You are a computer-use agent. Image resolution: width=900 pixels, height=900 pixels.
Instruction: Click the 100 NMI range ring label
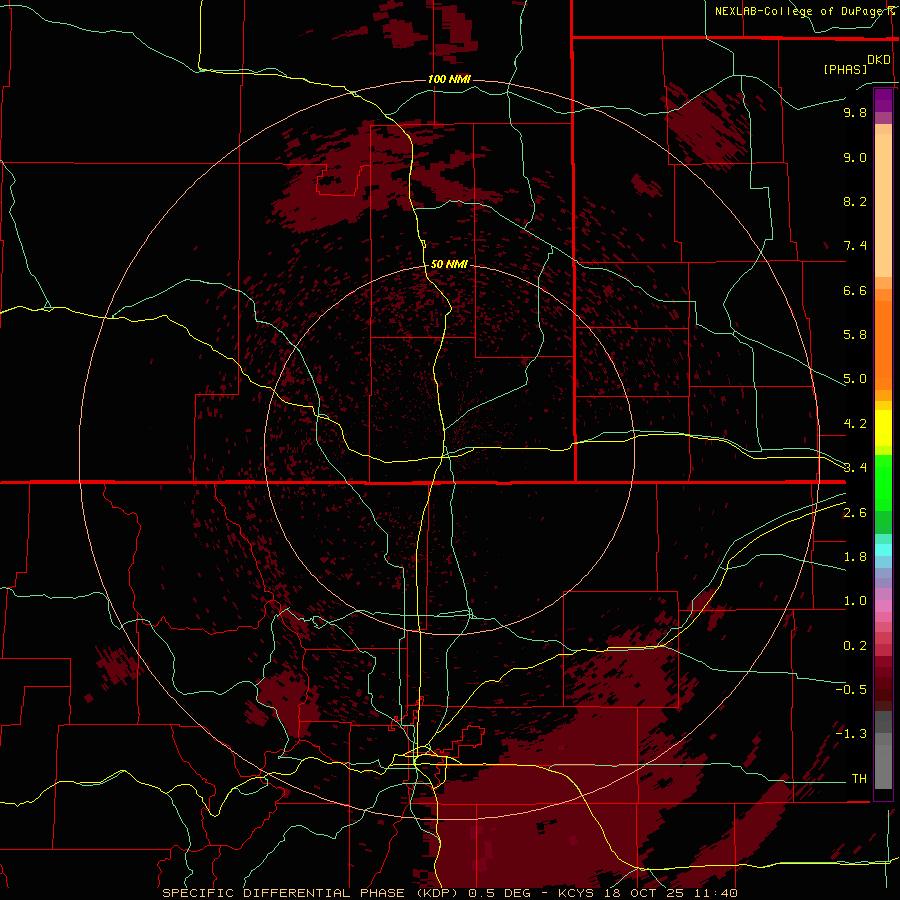coord(449,79)
